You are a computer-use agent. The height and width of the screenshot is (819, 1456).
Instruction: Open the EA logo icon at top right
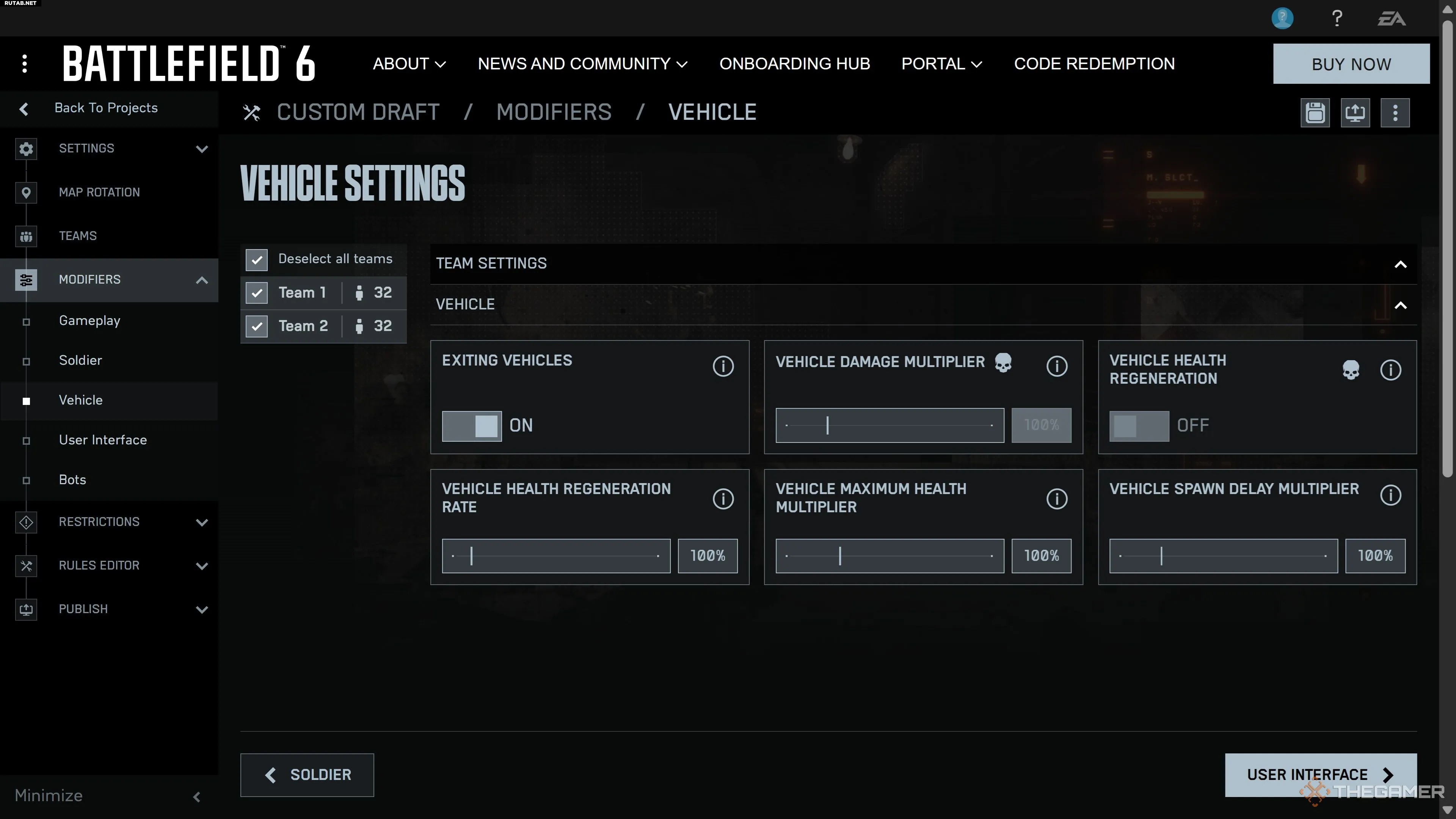point(1391,19)
